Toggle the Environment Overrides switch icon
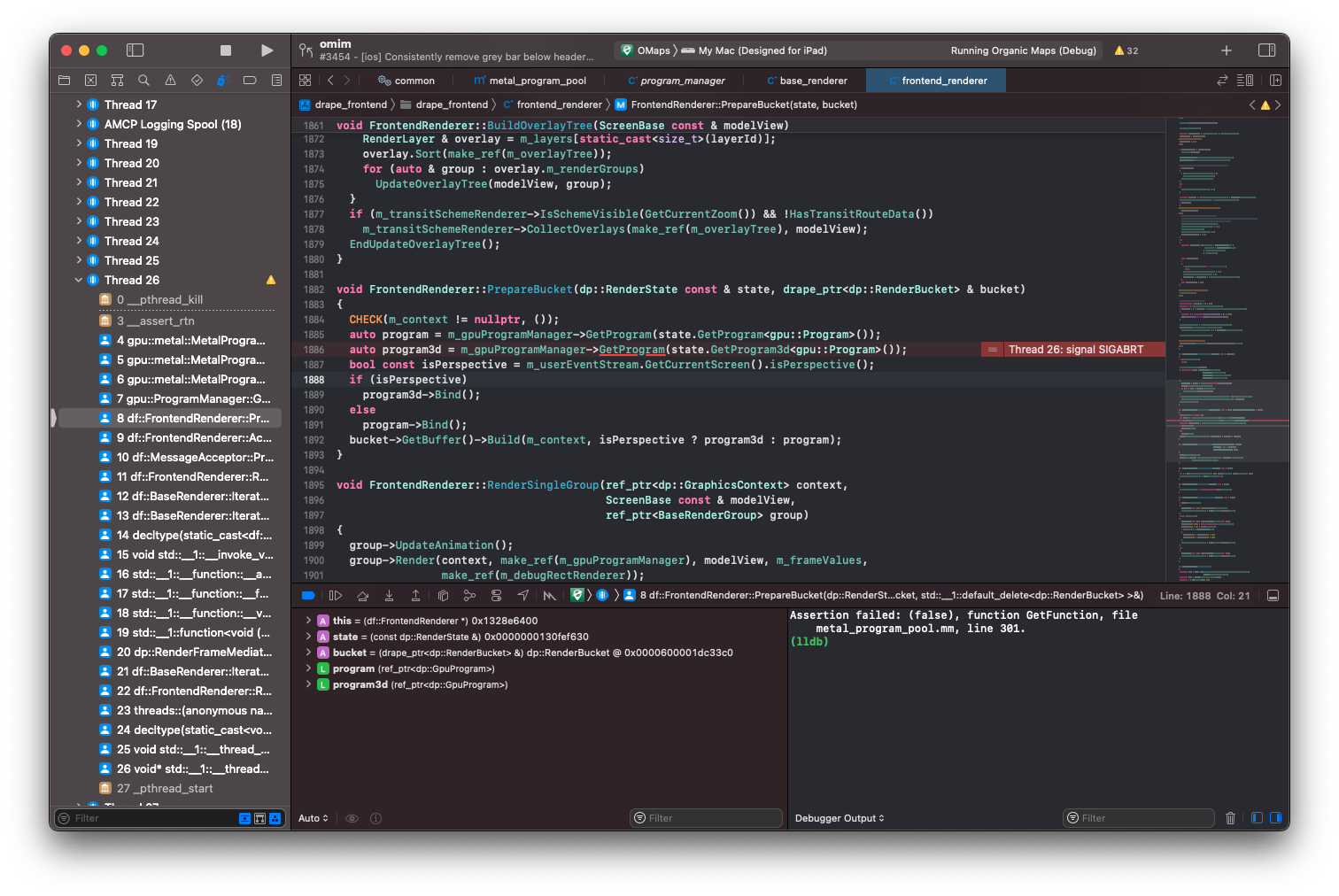This screenshot has width=1339, height=896. coord(496,595)
